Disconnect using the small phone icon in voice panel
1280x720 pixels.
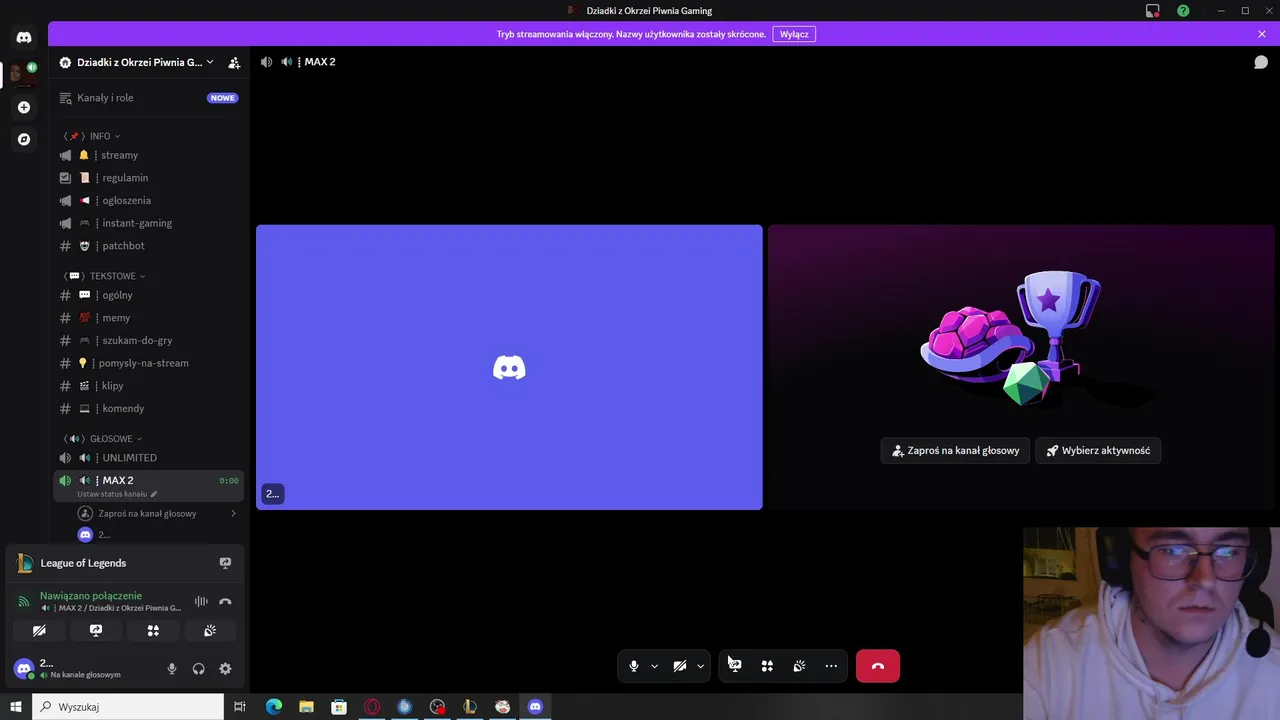pos(225,601)
